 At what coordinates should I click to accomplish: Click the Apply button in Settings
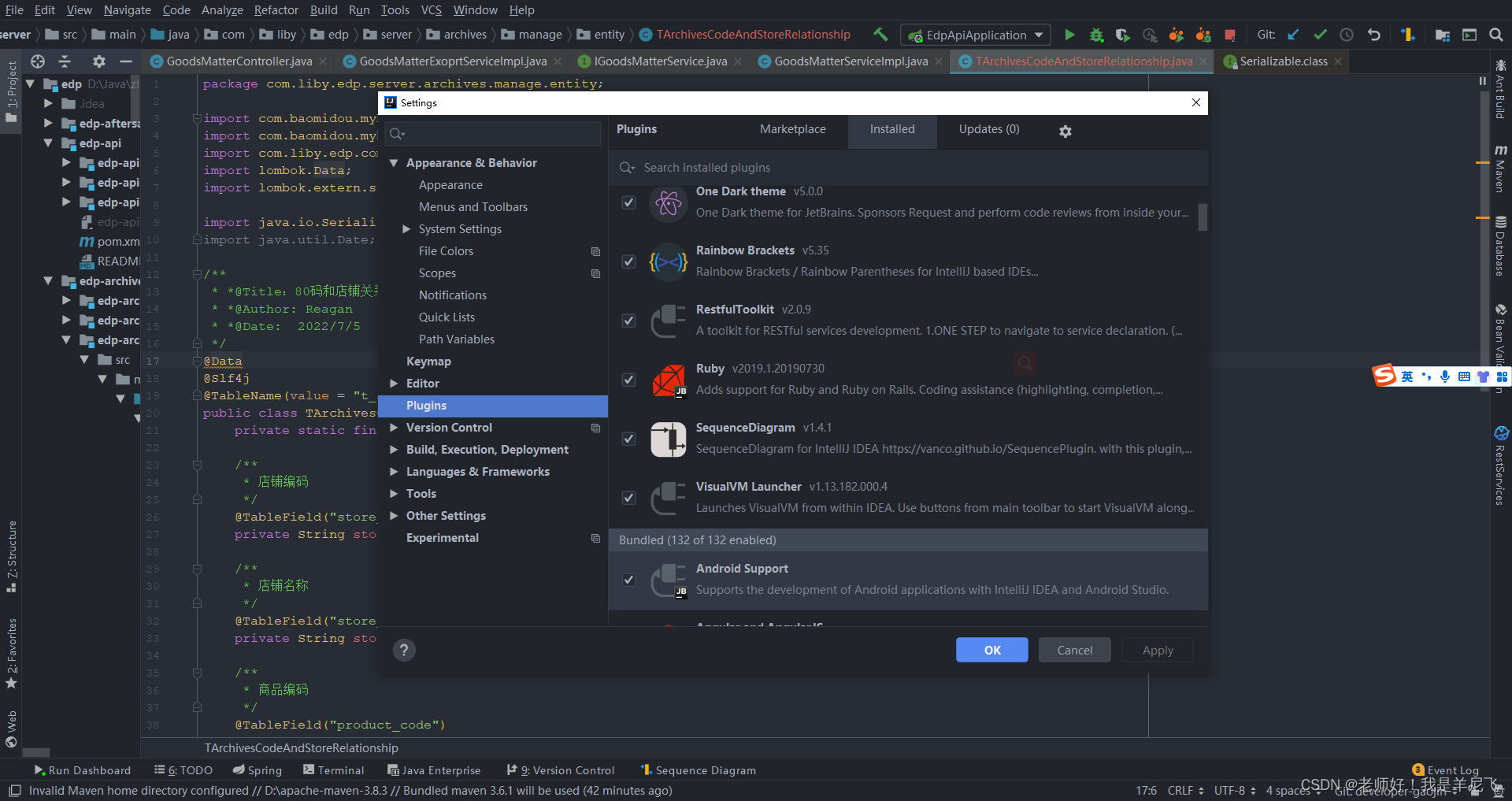[x=1158, y=650]
